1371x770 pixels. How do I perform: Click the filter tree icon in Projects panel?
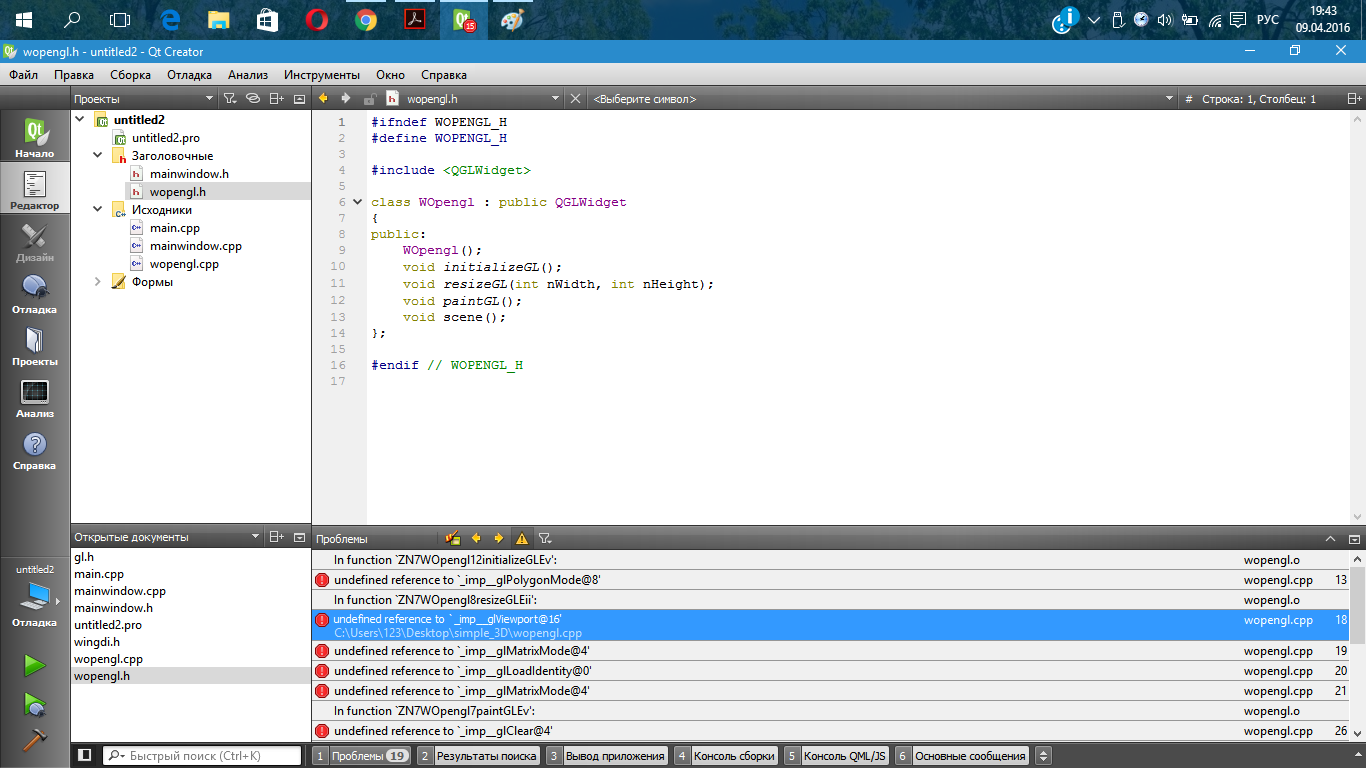click(229, 99)
